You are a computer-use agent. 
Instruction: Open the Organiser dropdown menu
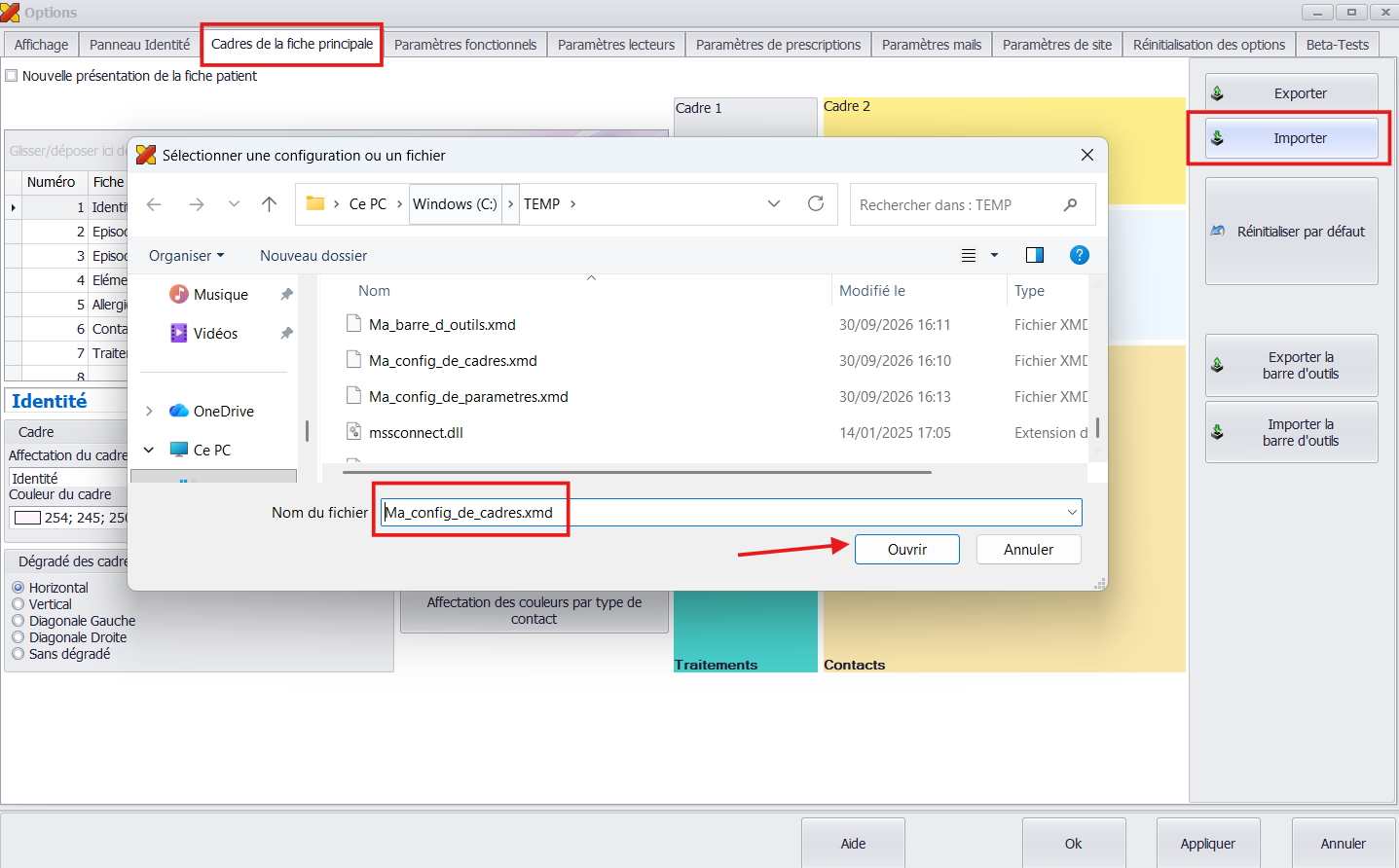(x=186, y=256)
